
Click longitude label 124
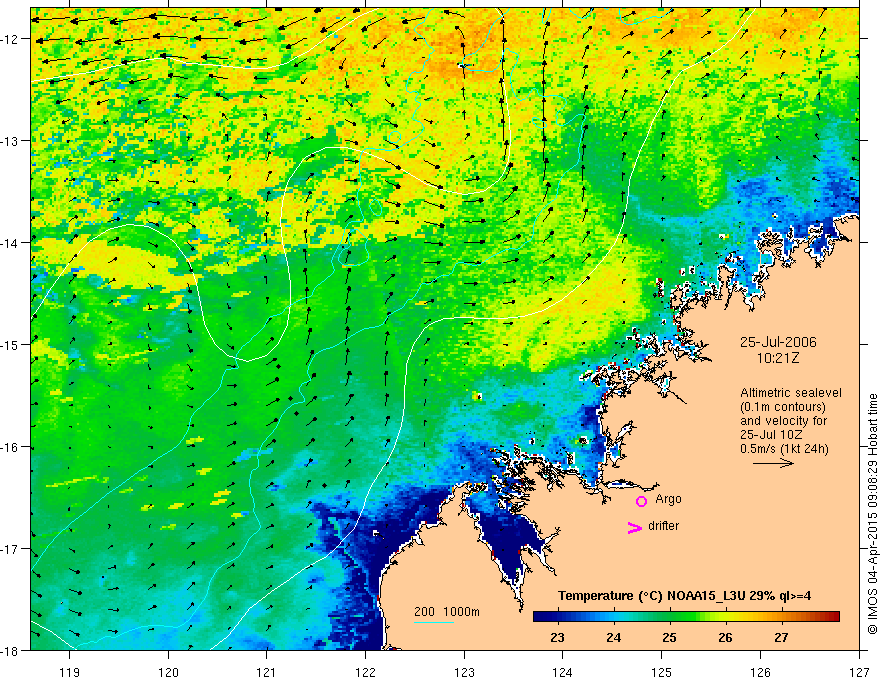[563, 672]
